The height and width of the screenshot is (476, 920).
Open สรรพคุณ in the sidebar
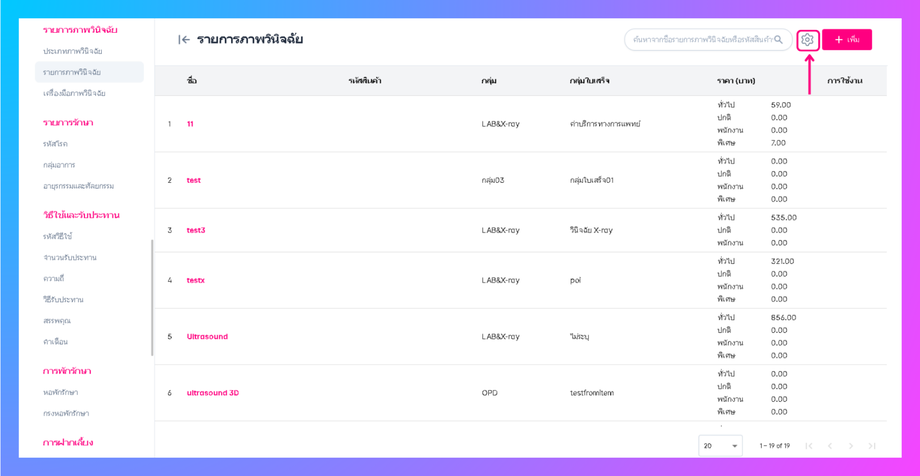pyautogui.click(x=57, y=321)
